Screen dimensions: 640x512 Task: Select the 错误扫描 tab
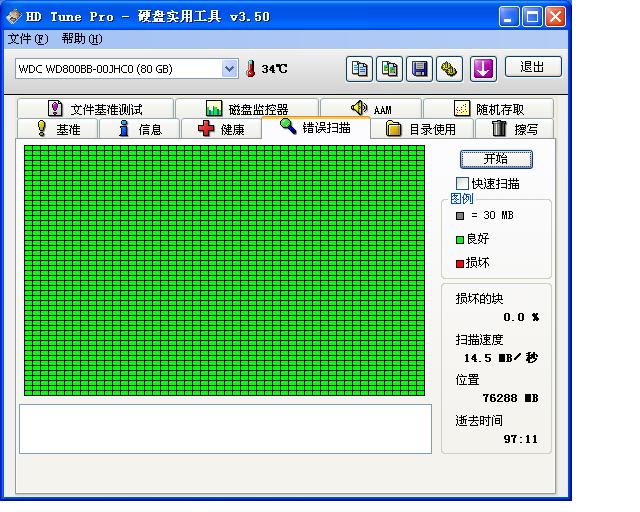[316, 127]
